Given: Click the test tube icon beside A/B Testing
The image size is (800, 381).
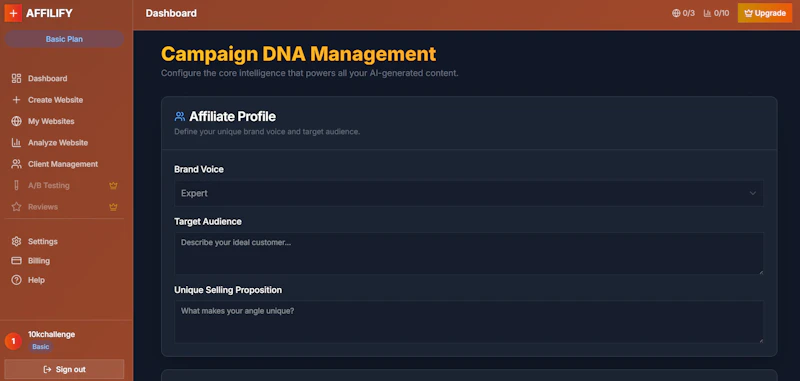Looking at the screenshot, I should pos(16,186).
